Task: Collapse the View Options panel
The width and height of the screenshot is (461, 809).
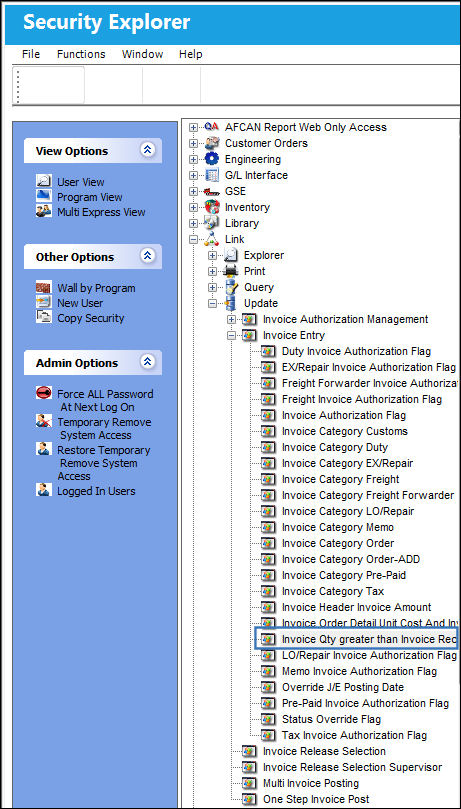Action: pyautogui.click(x=148, y=150)
